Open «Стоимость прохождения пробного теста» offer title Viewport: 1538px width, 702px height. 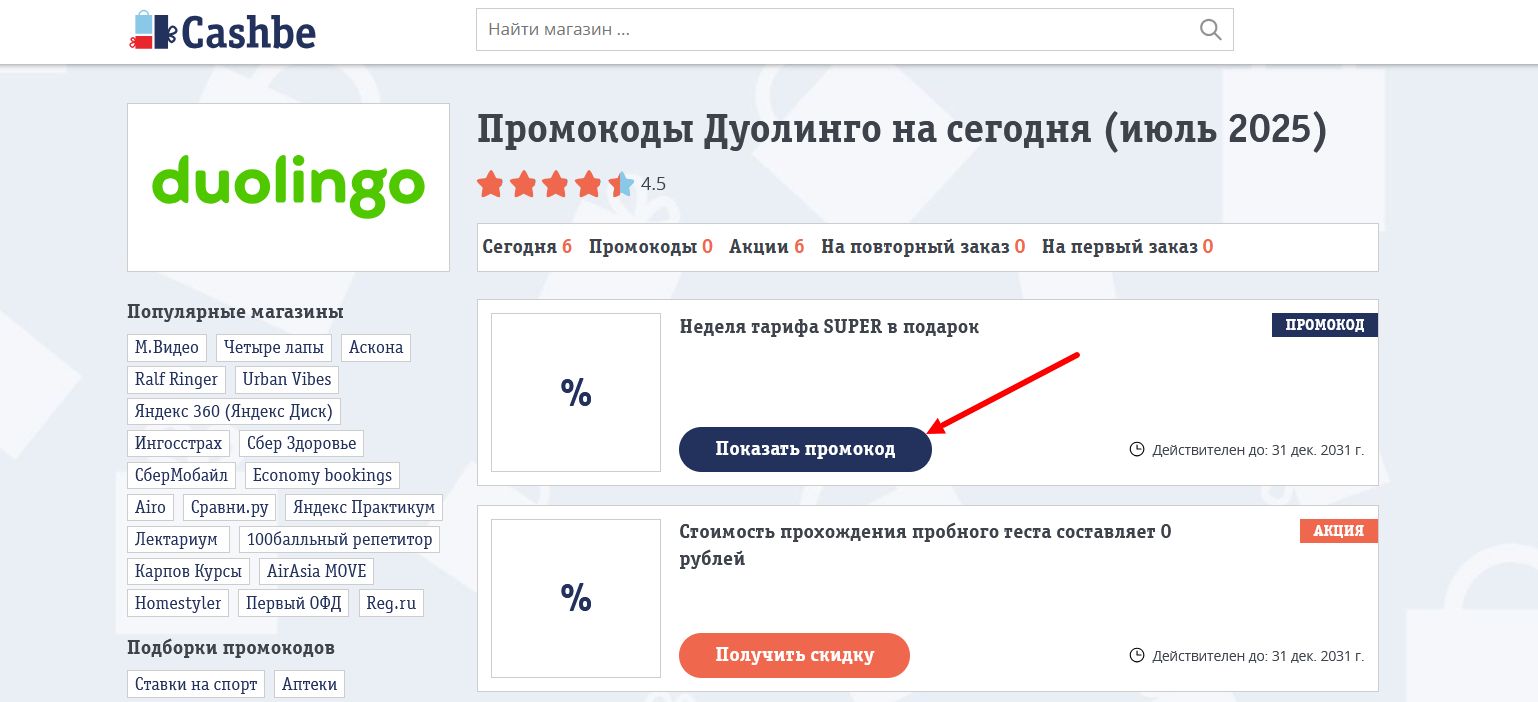point(925,545)
